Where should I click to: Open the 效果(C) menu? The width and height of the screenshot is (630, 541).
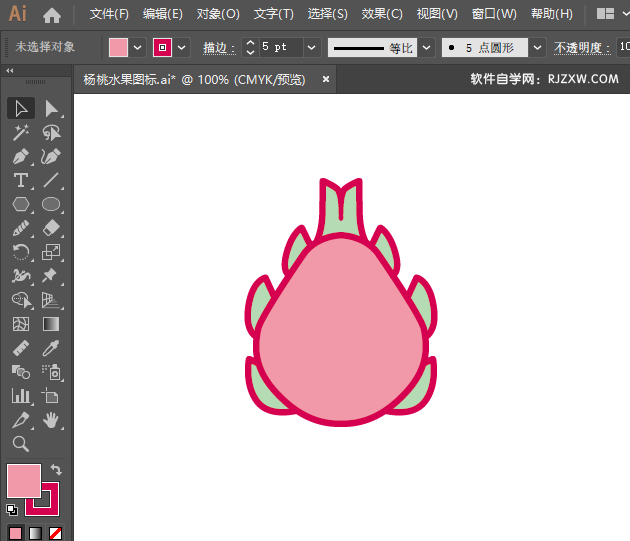(x=381, y=14)
